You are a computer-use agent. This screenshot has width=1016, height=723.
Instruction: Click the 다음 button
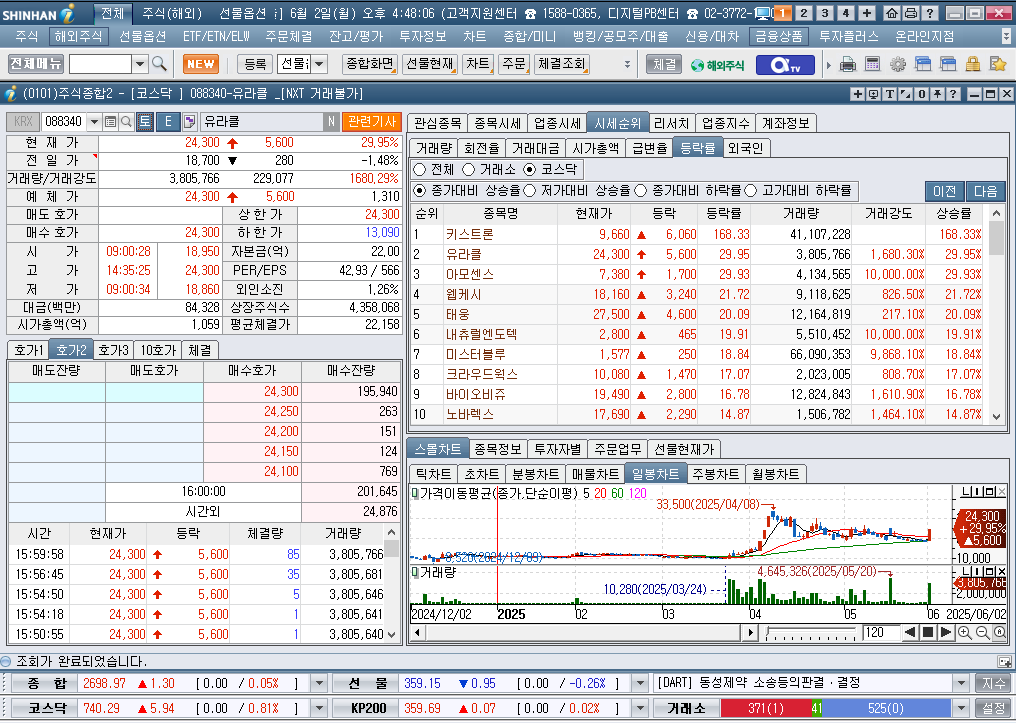(986, 191)
